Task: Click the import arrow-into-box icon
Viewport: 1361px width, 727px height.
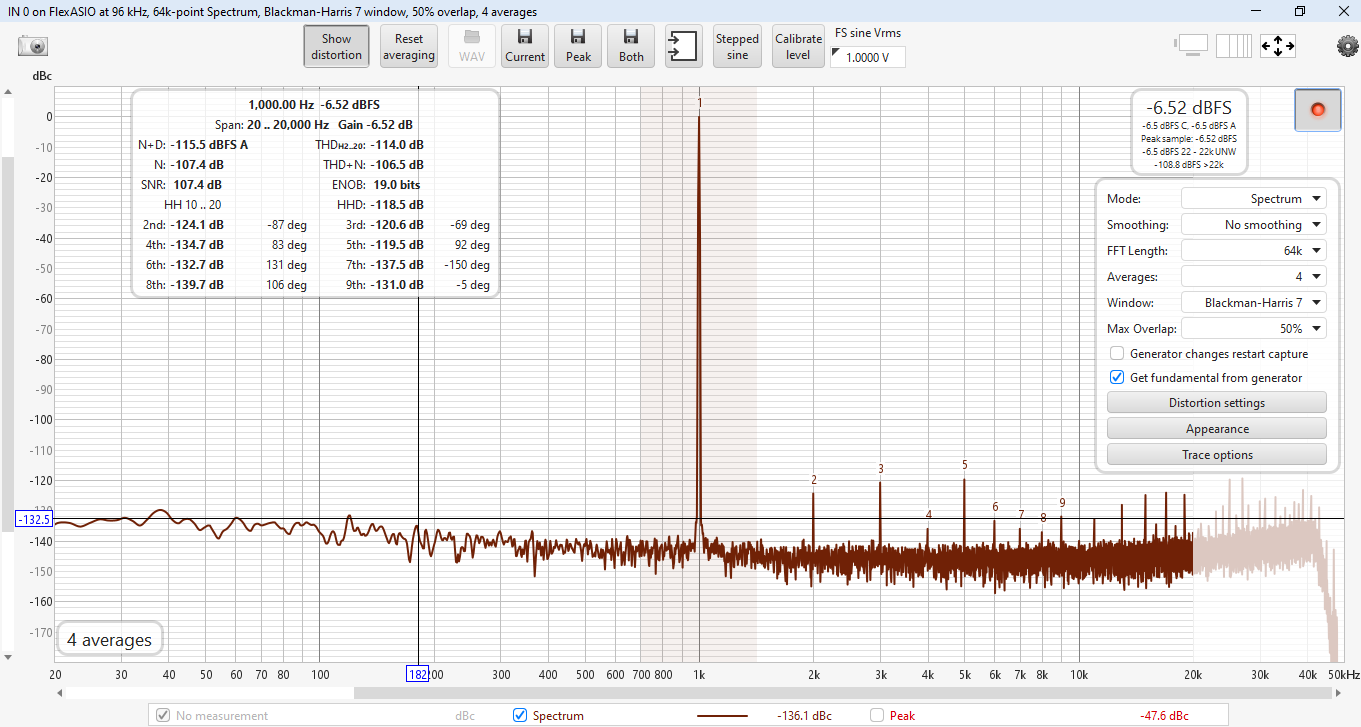Action: coord(683,47)
